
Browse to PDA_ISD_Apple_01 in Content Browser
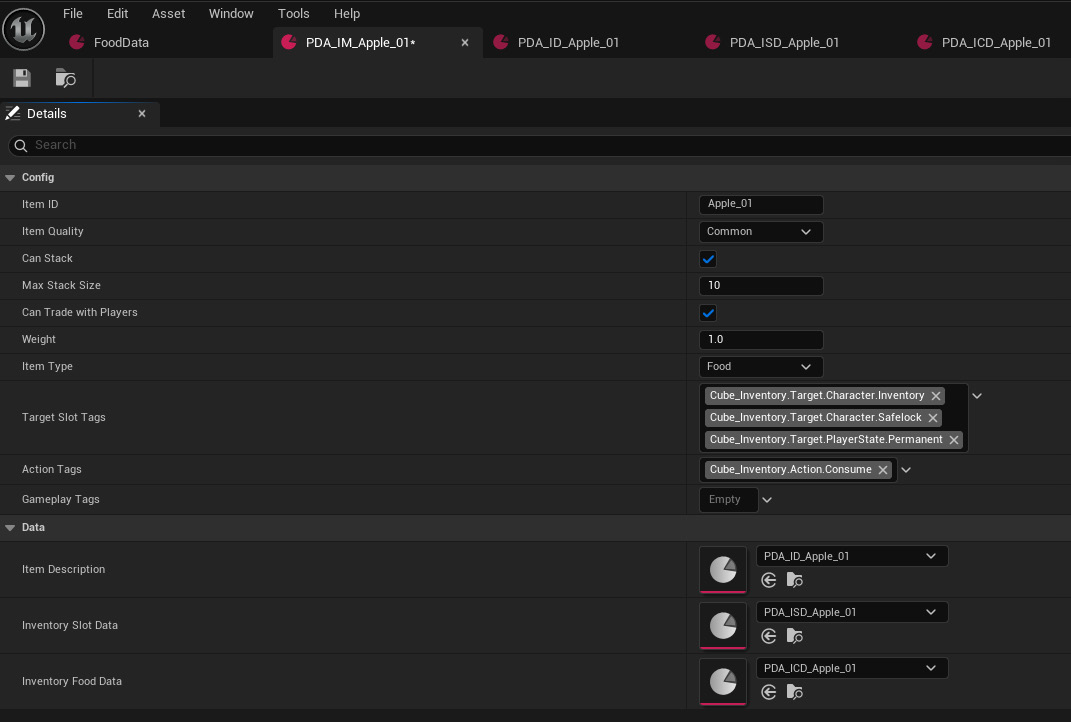(x=794, y=636)
